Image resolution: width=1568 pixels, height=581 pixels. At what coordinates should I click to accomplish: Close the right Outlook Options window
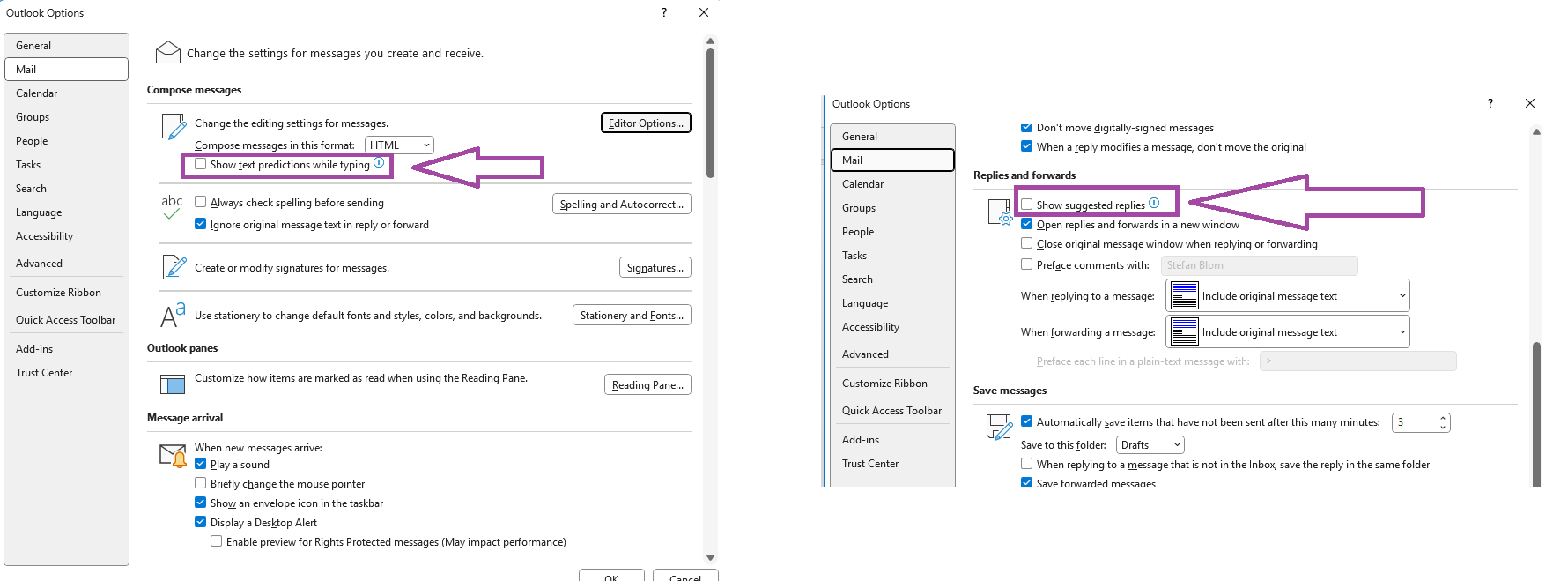[1530, 103]
